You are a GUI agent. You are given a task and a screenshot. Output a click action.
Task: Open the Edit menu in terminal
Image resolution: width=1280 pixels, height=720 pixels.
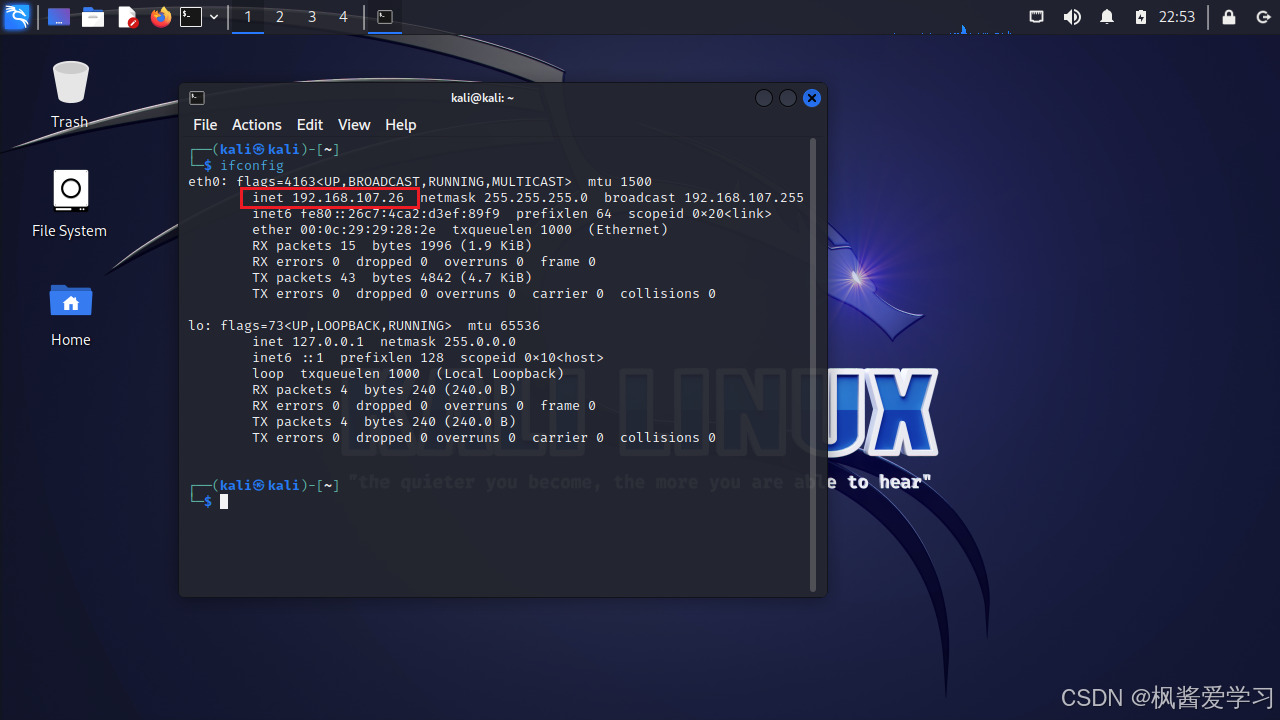click(310, 125)
